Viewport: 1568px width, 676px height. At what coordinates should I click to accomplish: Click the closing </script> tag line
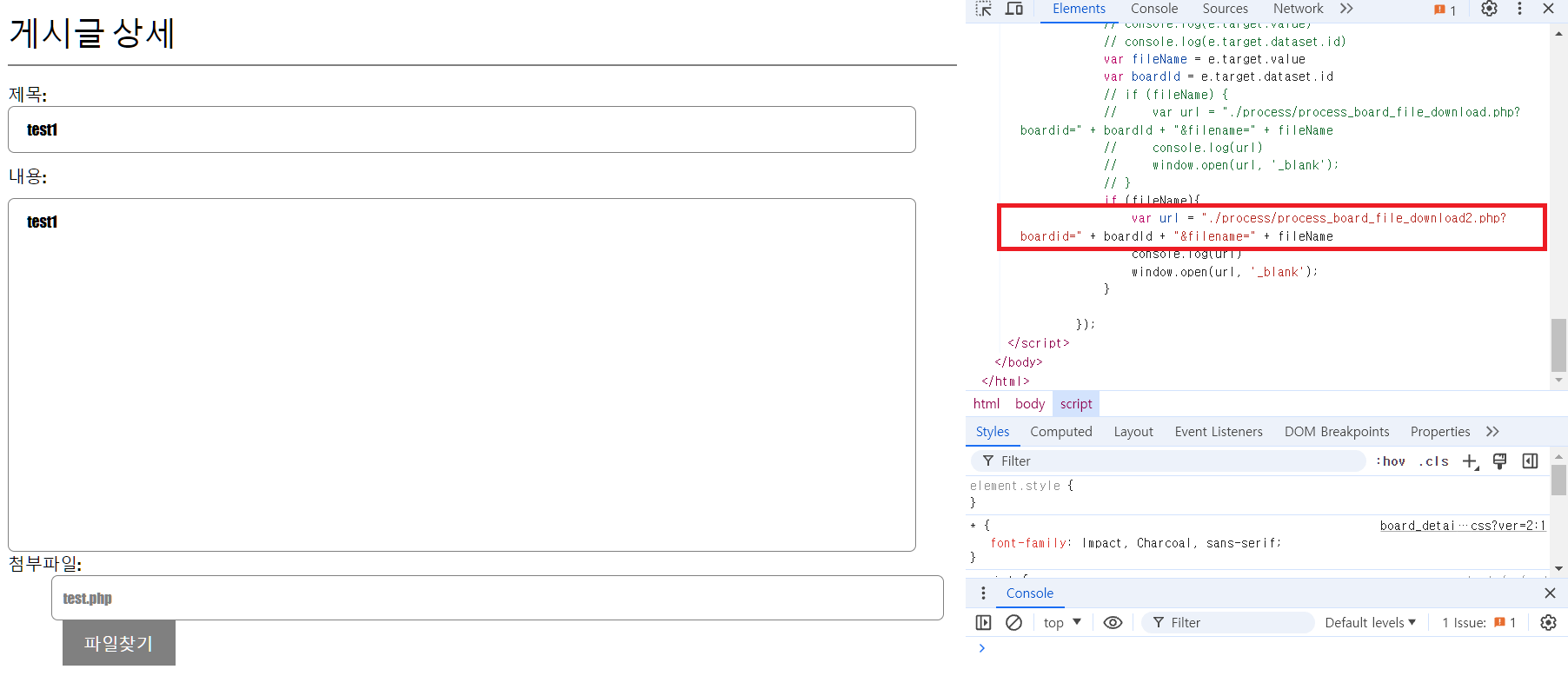tap(1038, 343)
